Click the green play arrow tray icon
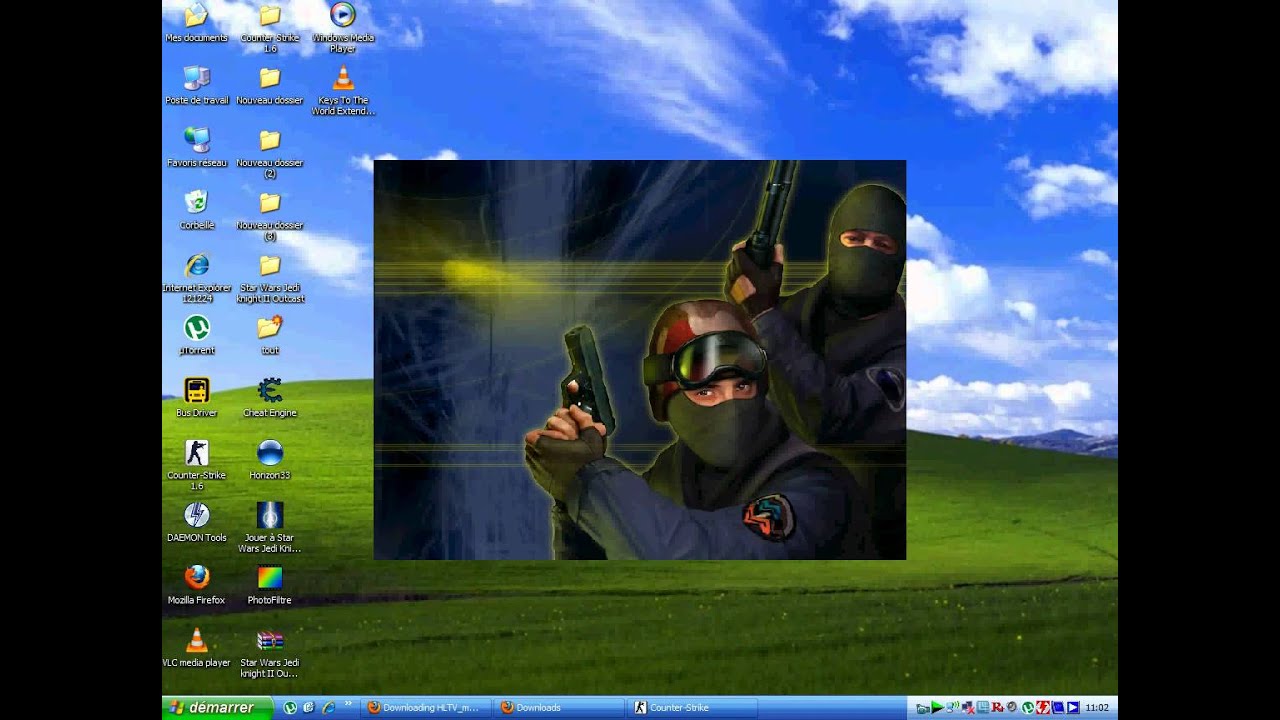1280x720 pixels. point(937,707)
